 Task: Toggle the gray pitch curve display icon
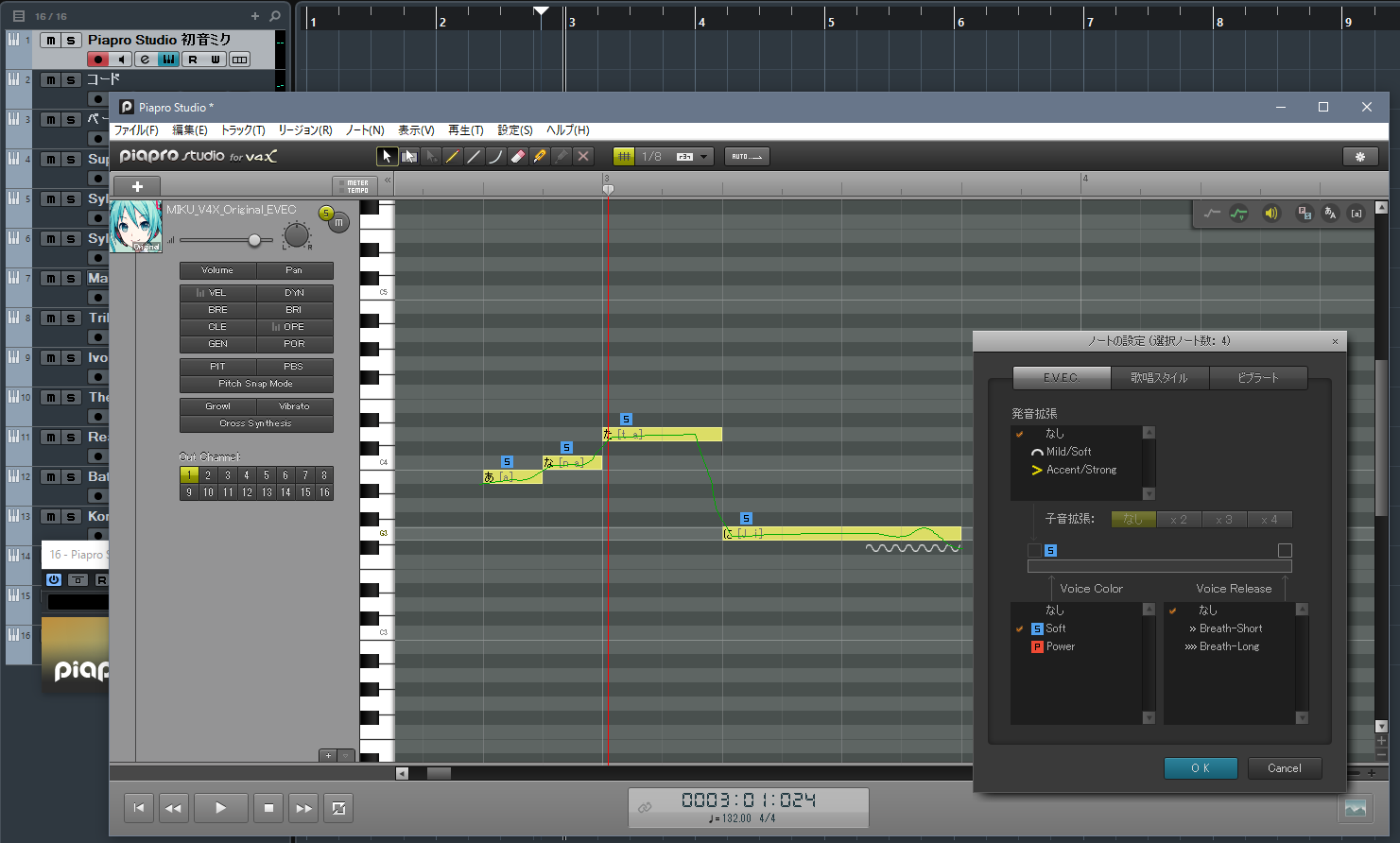click(x=1212, y=214)
